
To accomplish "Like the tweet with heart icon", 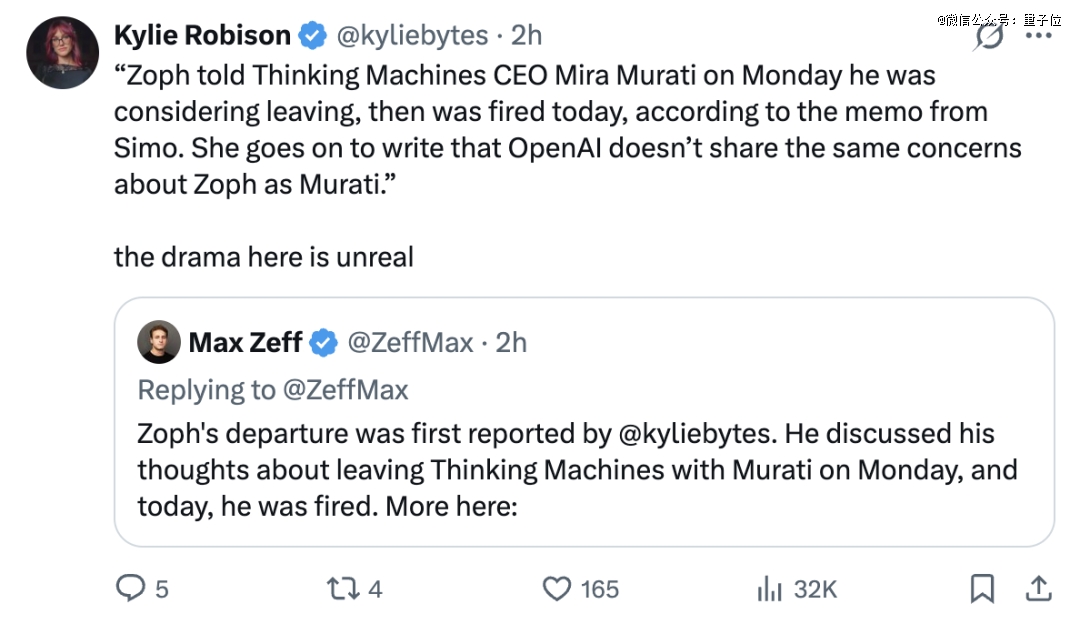I will pos(557,589).
